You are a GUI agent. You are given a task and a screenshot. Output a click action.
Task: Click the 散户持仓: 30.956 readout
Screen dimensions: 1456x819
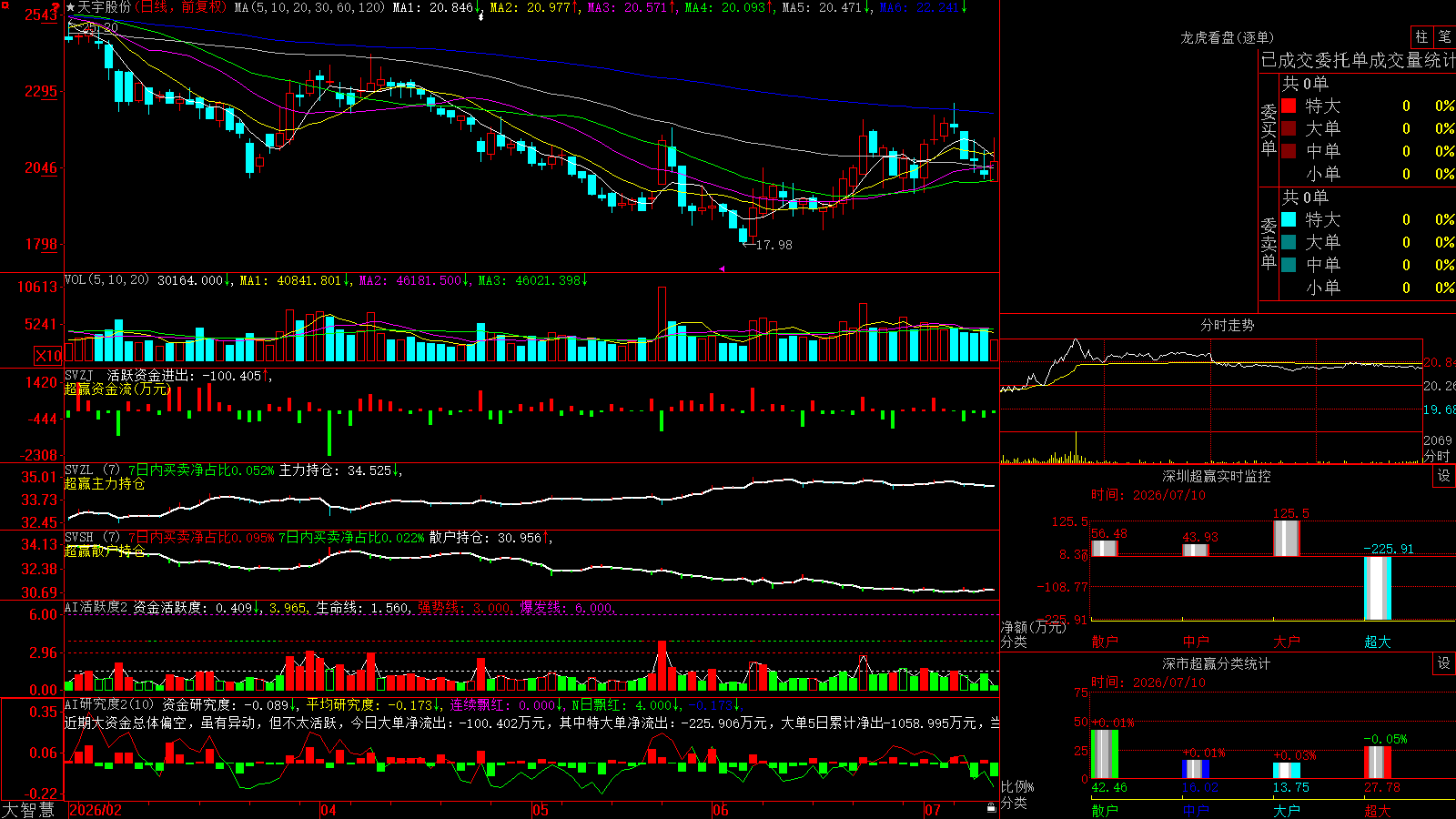(486, 538)
